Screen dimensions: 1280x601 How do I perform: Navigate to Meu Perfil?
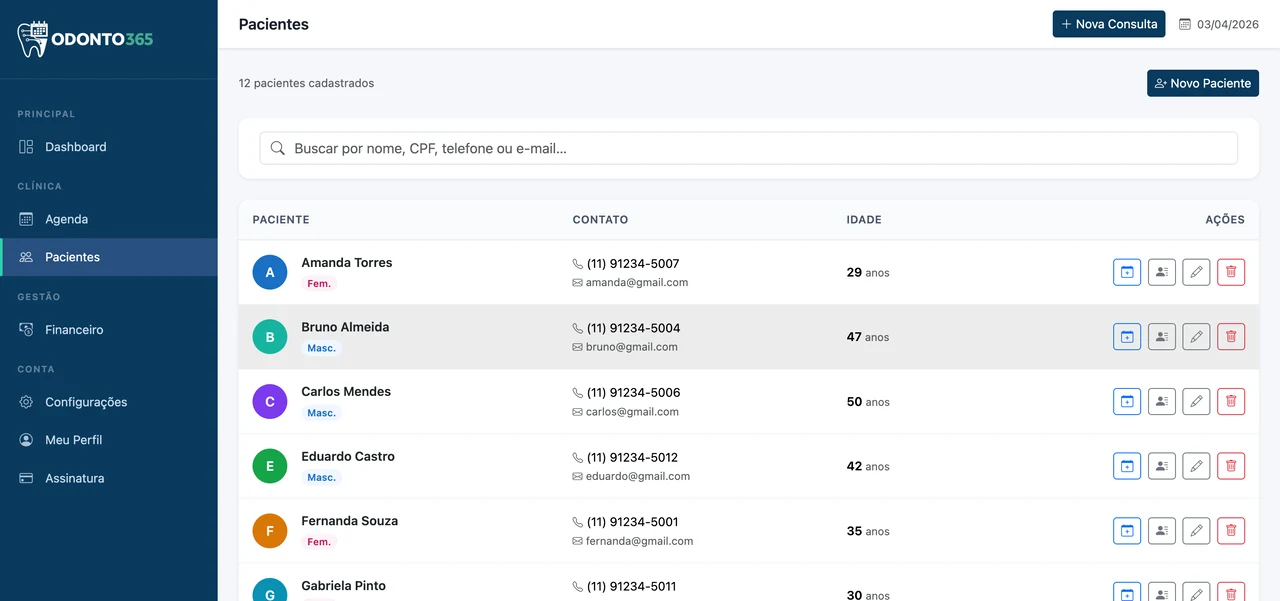pos(73,440)
